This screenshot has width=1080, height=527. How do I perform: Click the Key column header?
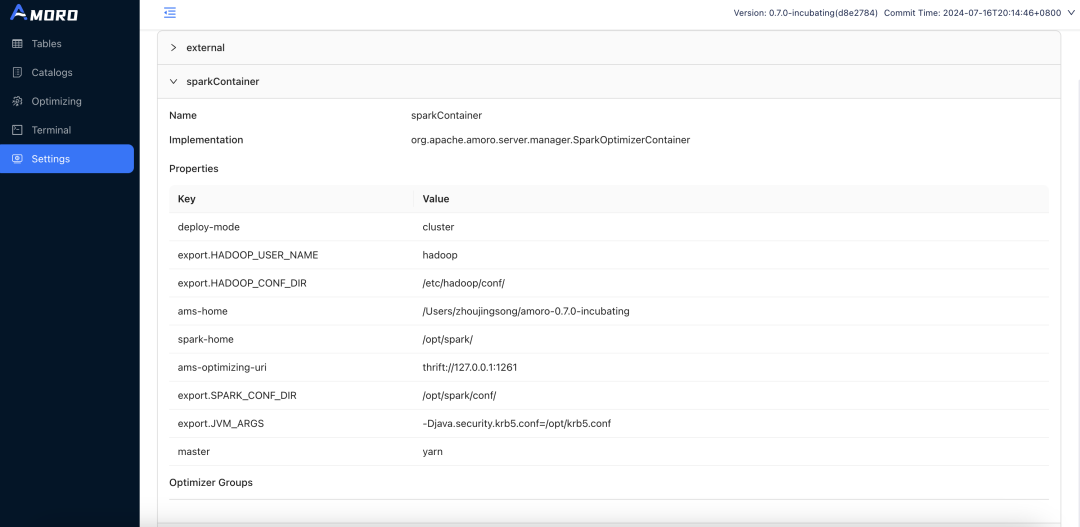click(x=187, y=199)
